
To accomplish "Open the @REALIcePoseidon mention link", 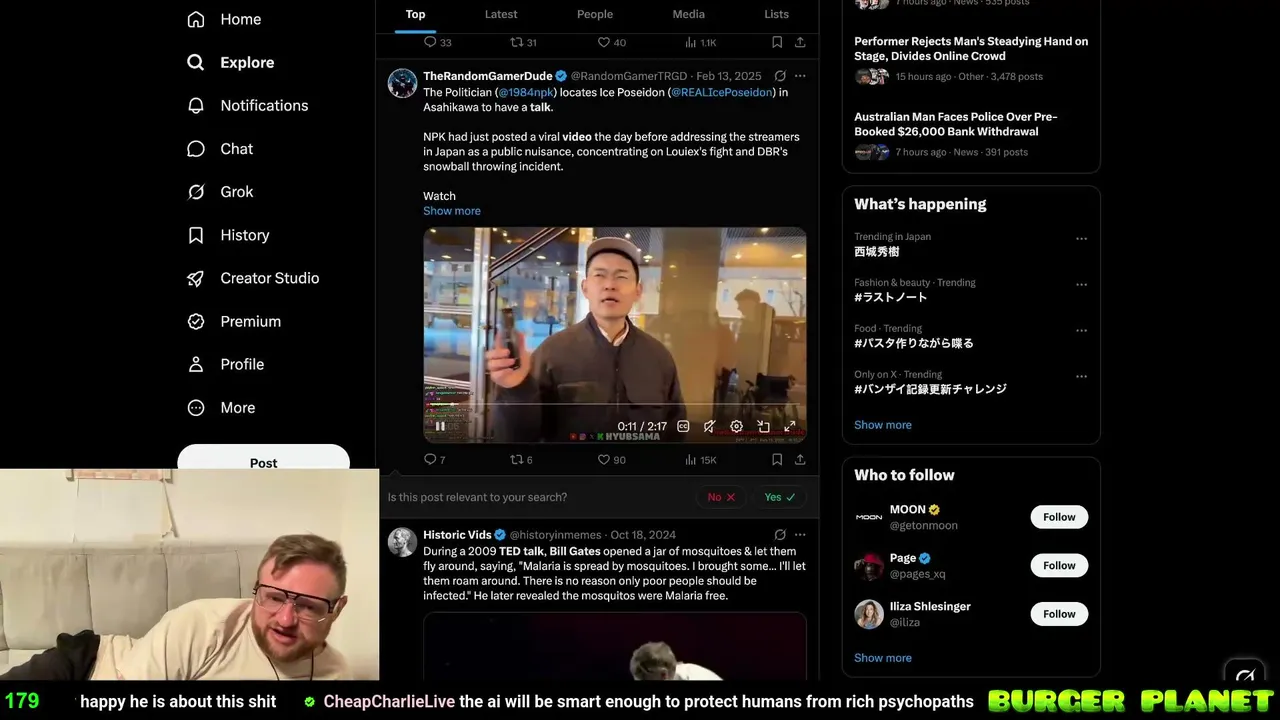I will click(x=722, y=92).
